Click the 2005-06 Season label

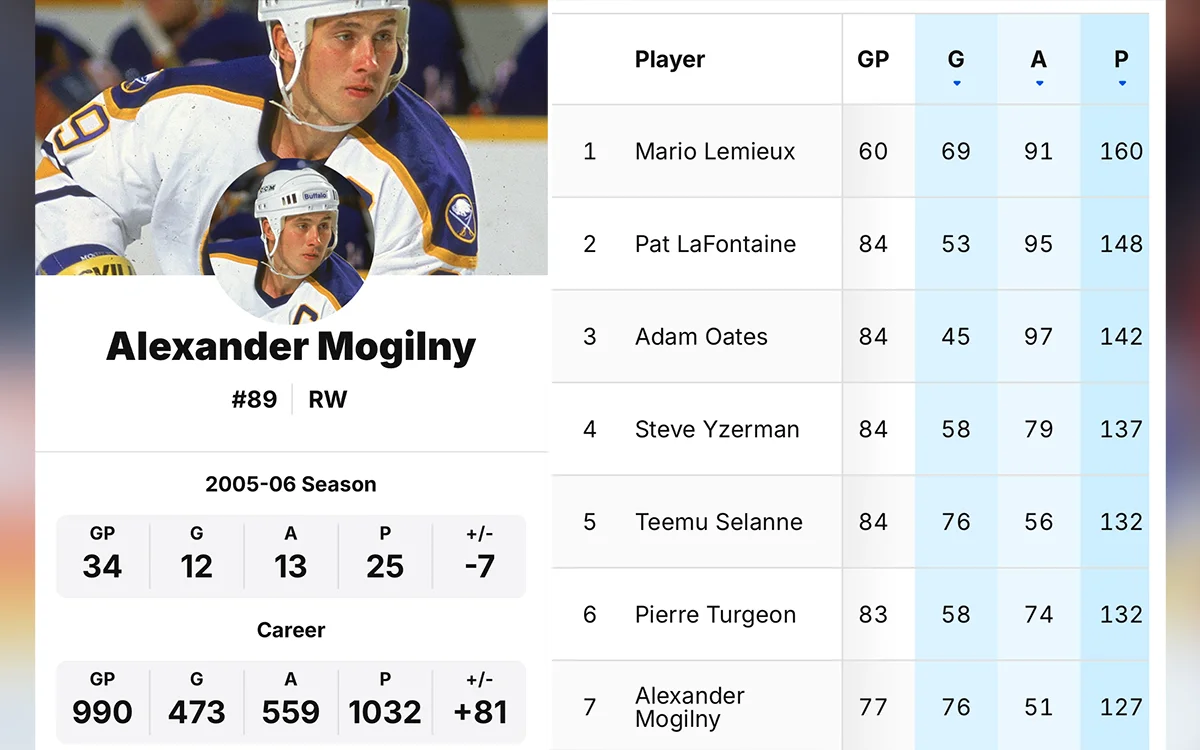(x=291, y=485)
